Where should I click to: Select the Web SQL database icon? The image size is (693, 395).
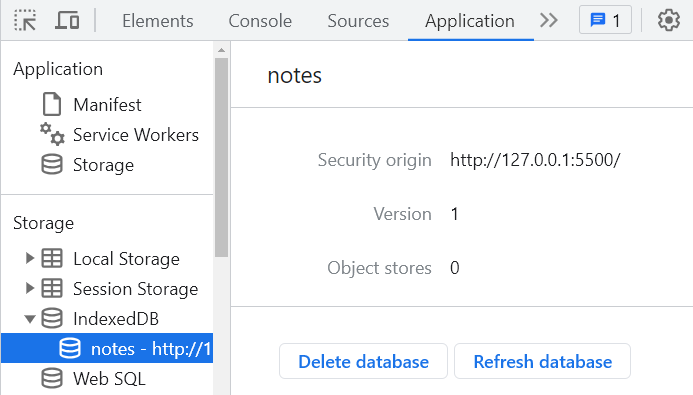[52, 379]
